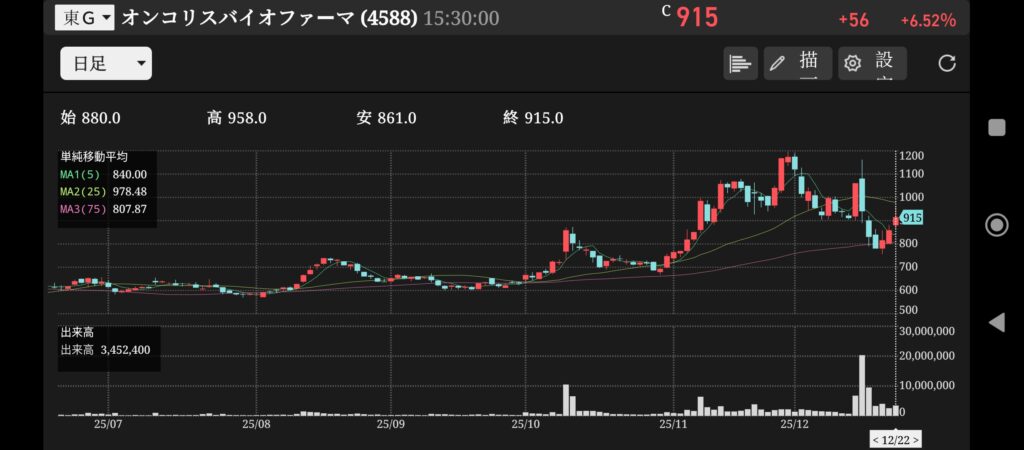This screenshot has width=1024, height=450.
Task: Click the left arrow on the 12/22 date label
Action: pyautogui.click(x=875, y=439)
